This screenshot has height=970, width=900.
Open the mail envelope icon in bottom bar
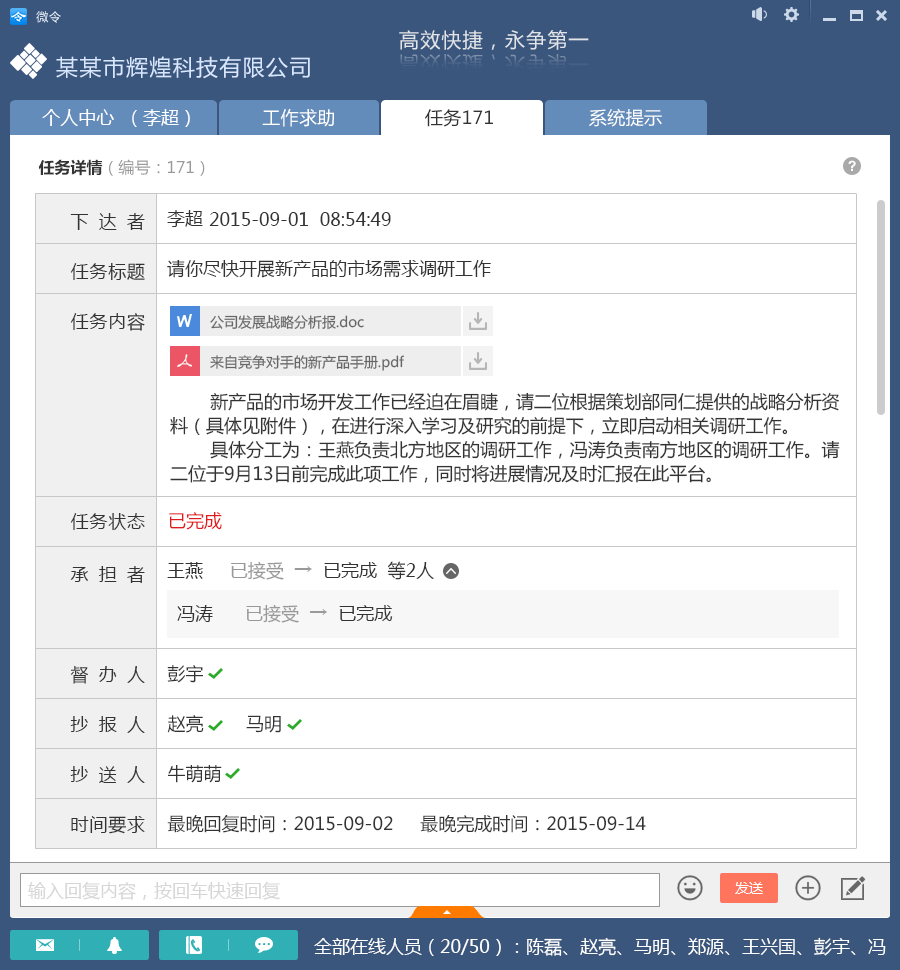(x=45, y=945)
